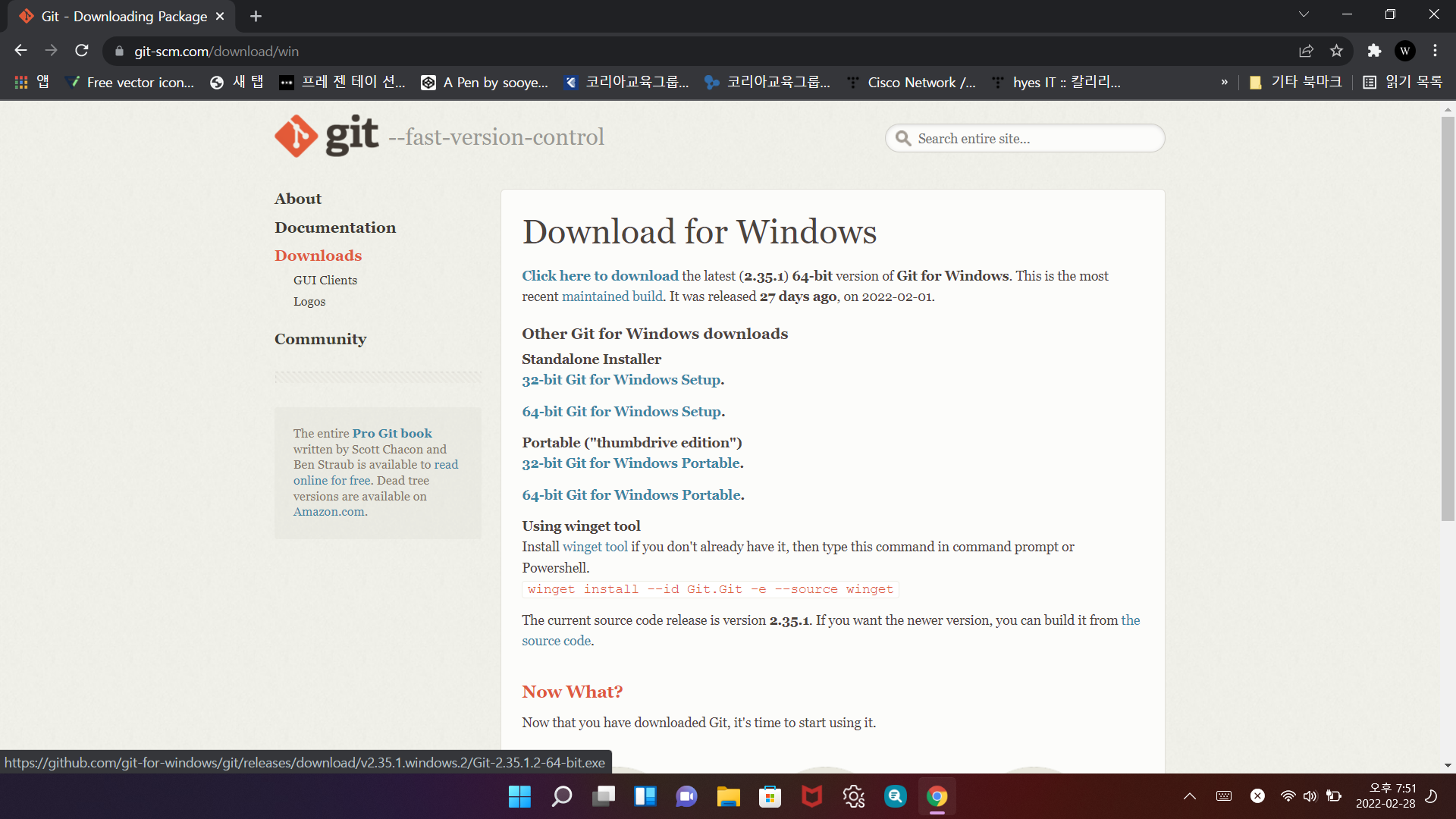Expand the tab search dropdown arrow
1456x819 pixels.
coord(1304,14)
